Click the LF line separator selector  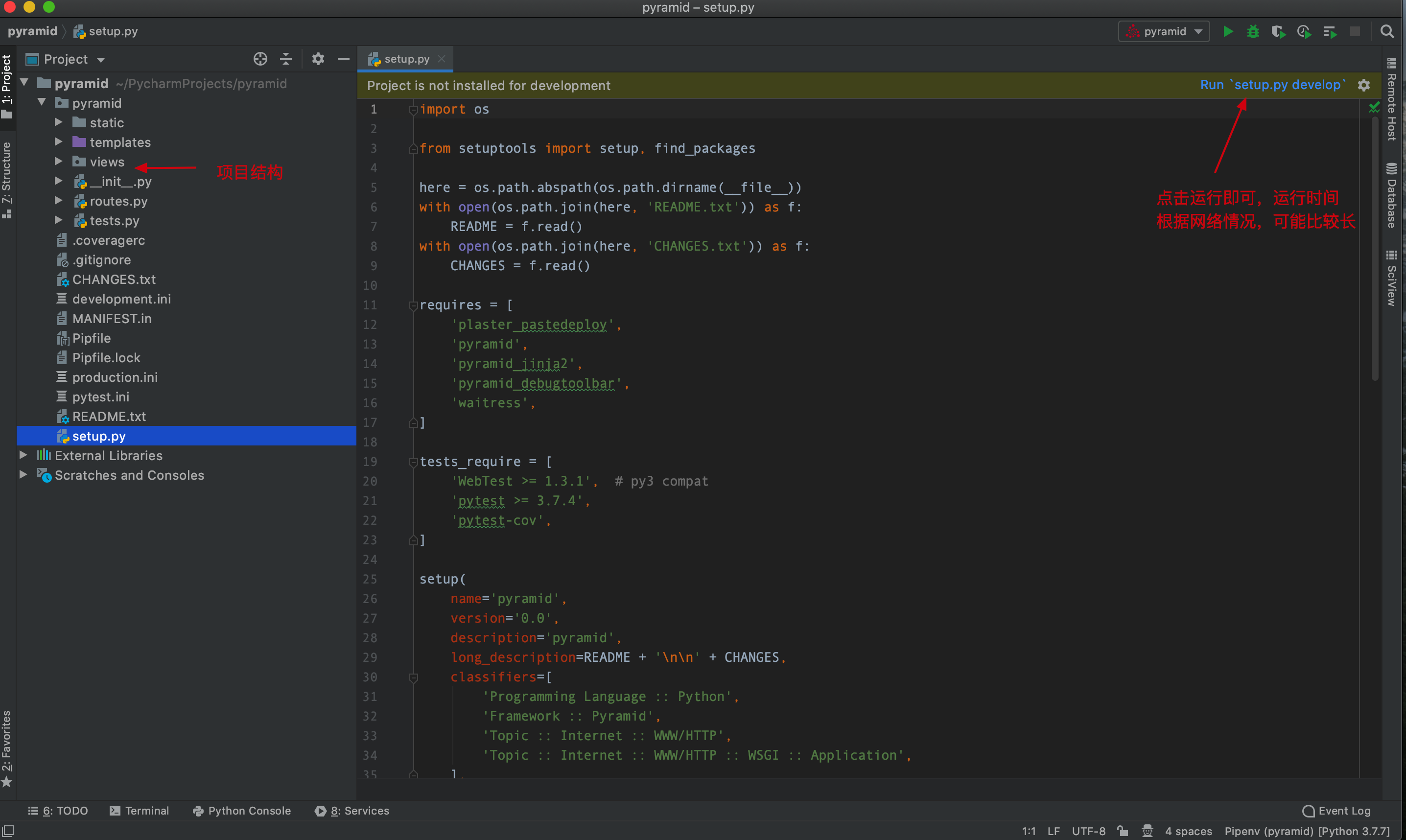click(1053, 831)
